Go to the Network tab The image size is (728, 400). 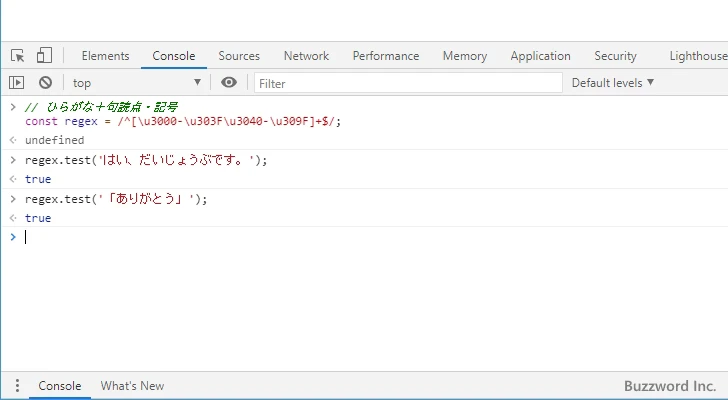click(306, 56)
